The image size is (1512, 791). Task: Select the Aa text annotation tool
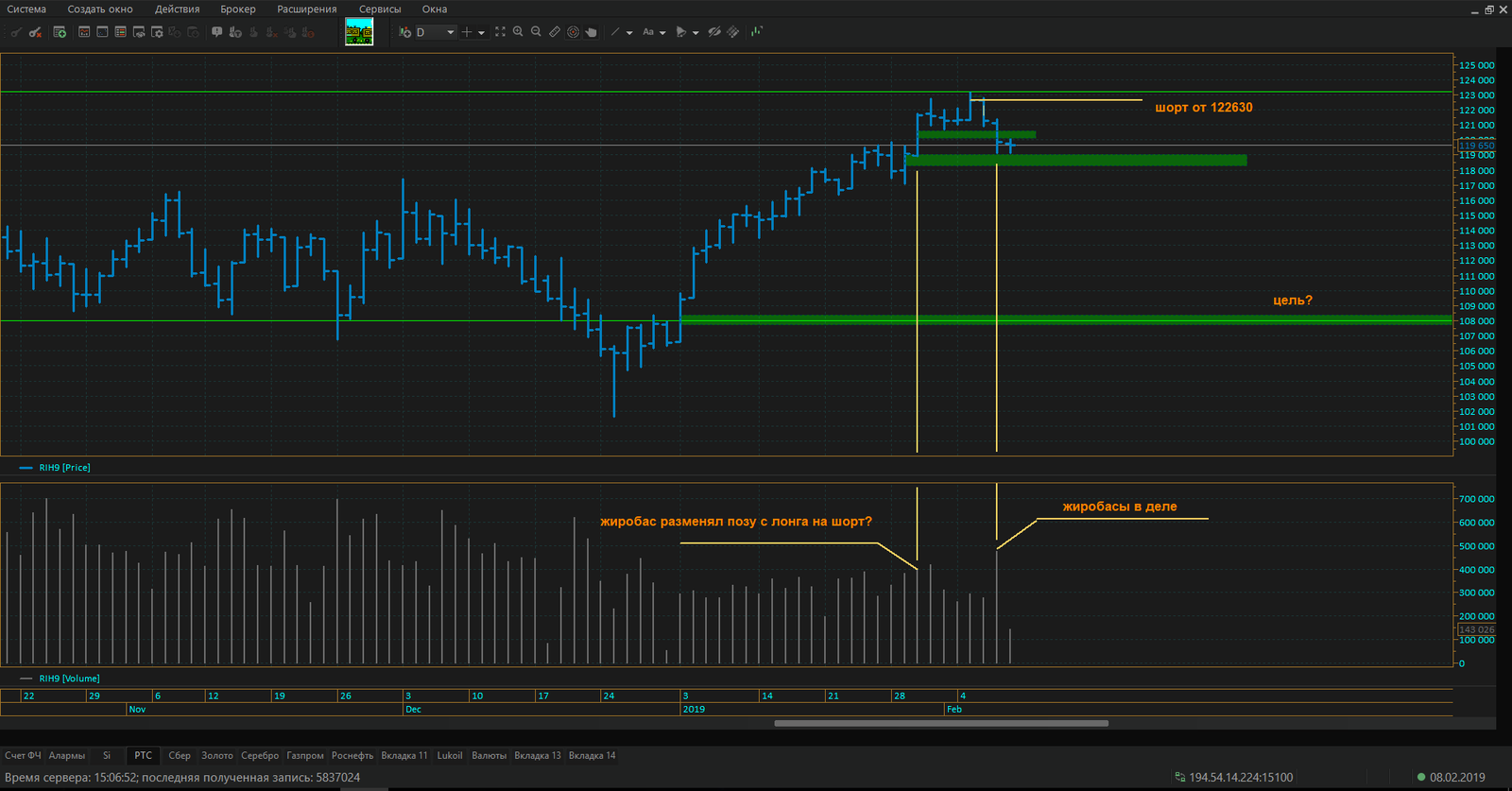click(x=648, y=32)
